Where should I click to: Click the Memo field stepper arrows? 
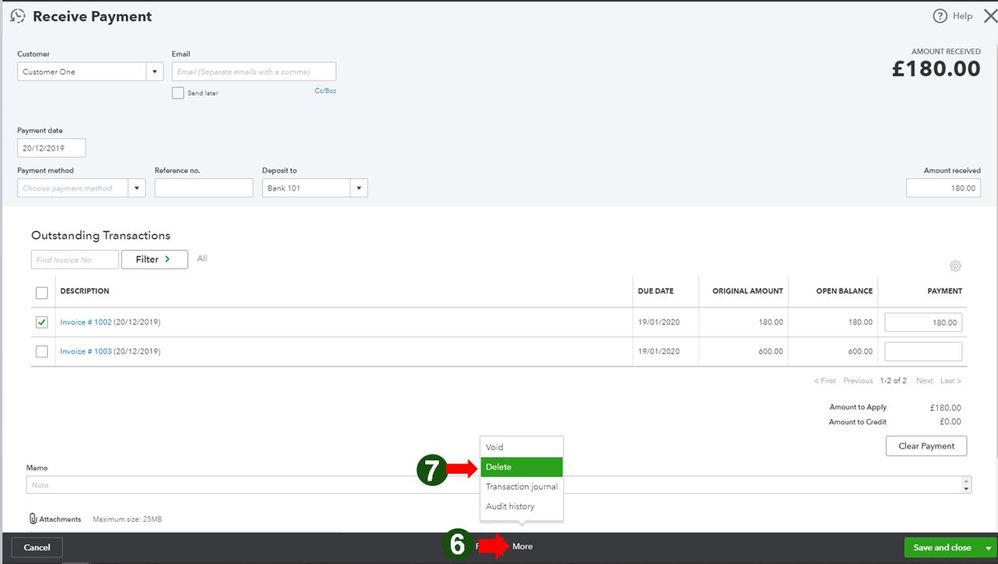[966, 485]
